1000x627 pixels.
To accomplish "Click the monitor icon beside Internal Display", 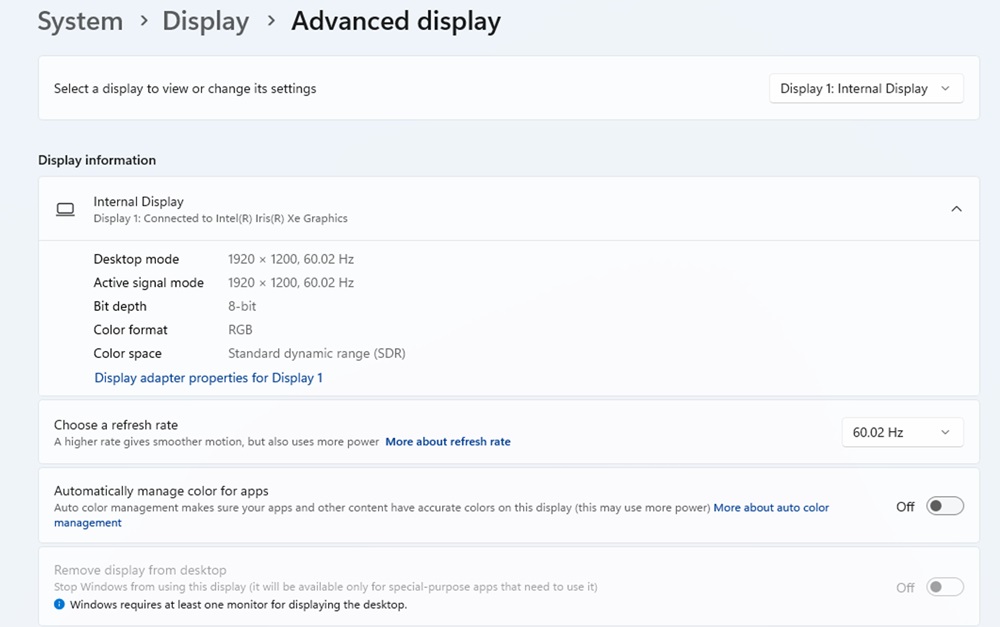I will click(x=64, y=209).
